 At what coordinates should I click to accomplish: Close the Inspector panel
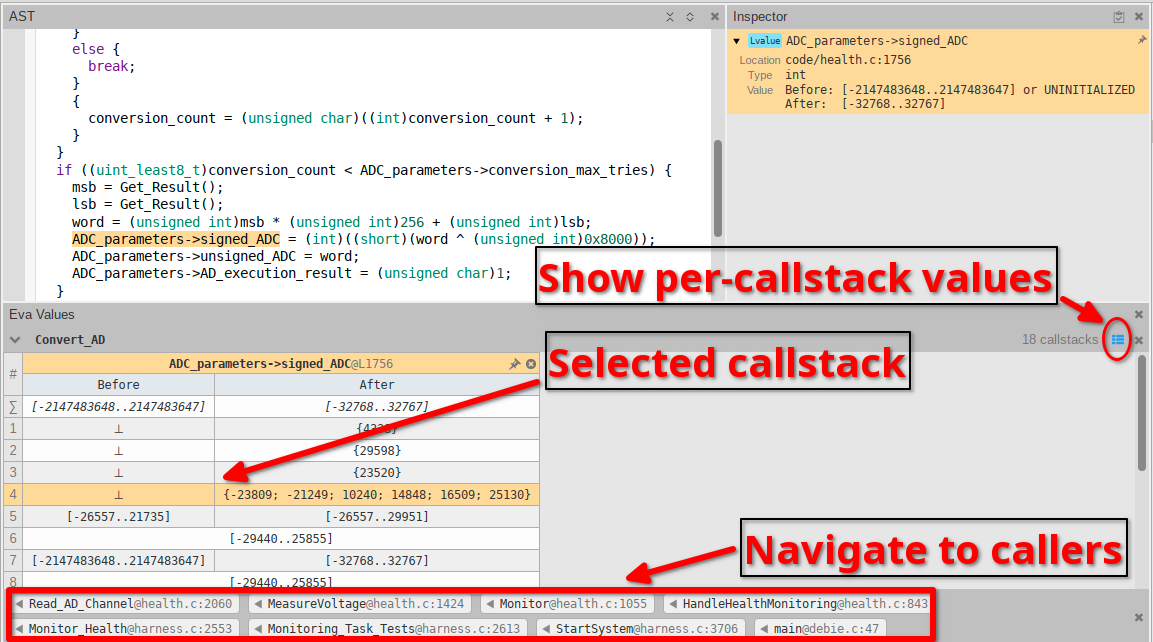[1139, 17]
